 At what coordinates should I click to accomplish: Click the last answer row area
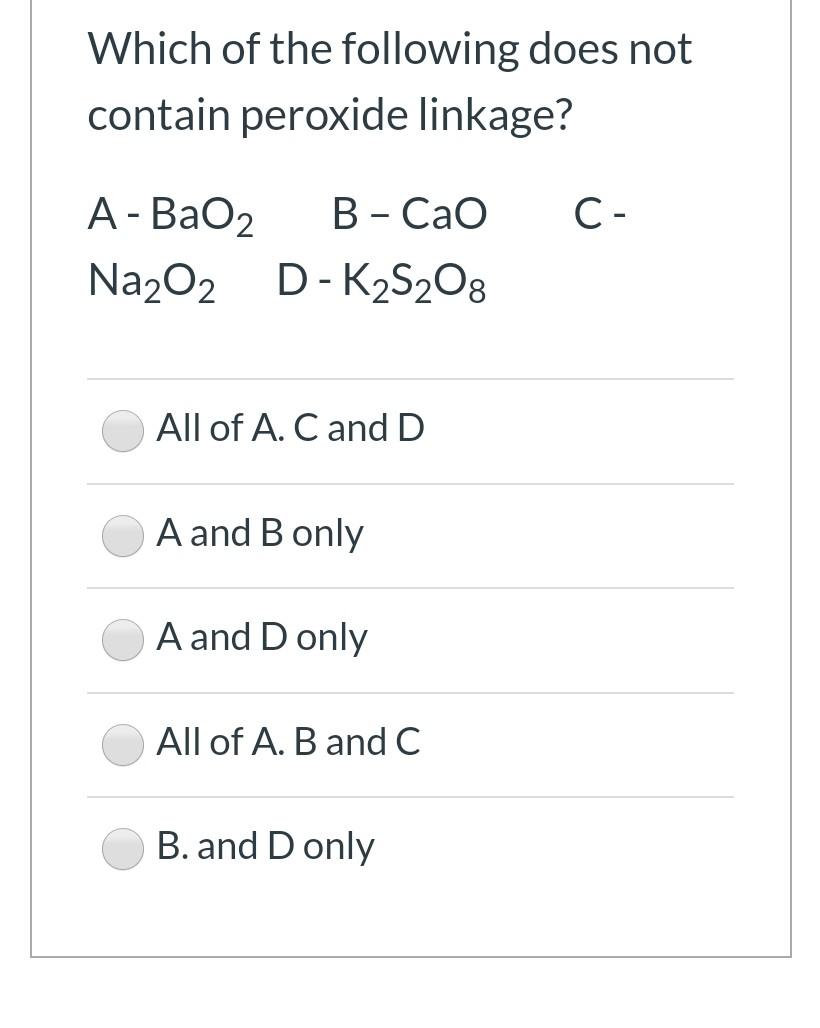410,848
